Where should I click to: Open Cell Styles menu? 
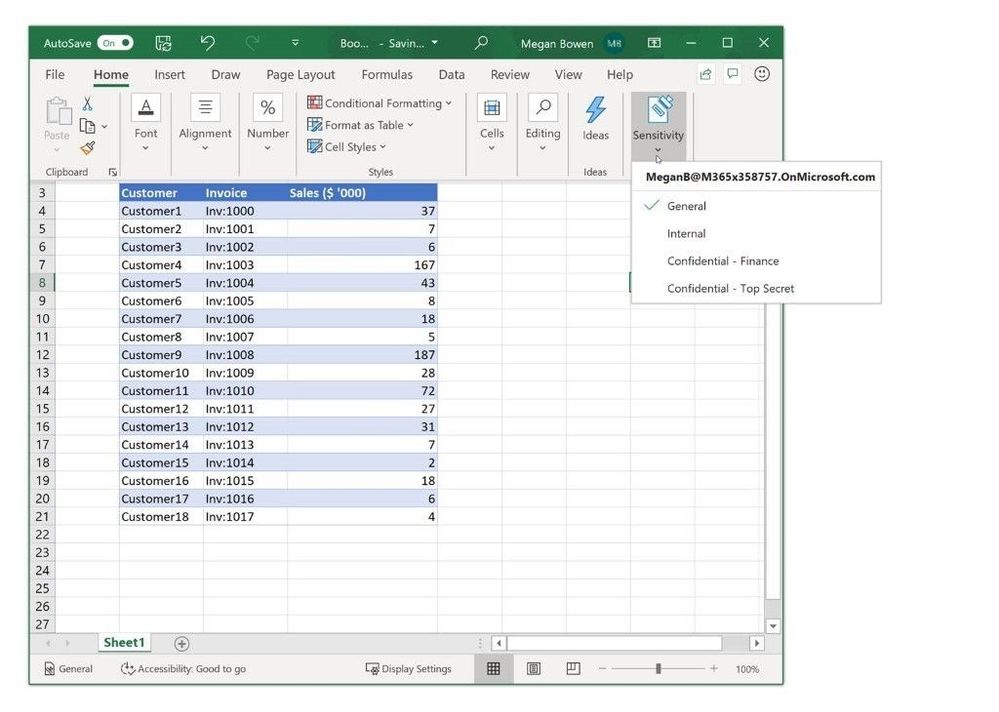coord(347,146)
